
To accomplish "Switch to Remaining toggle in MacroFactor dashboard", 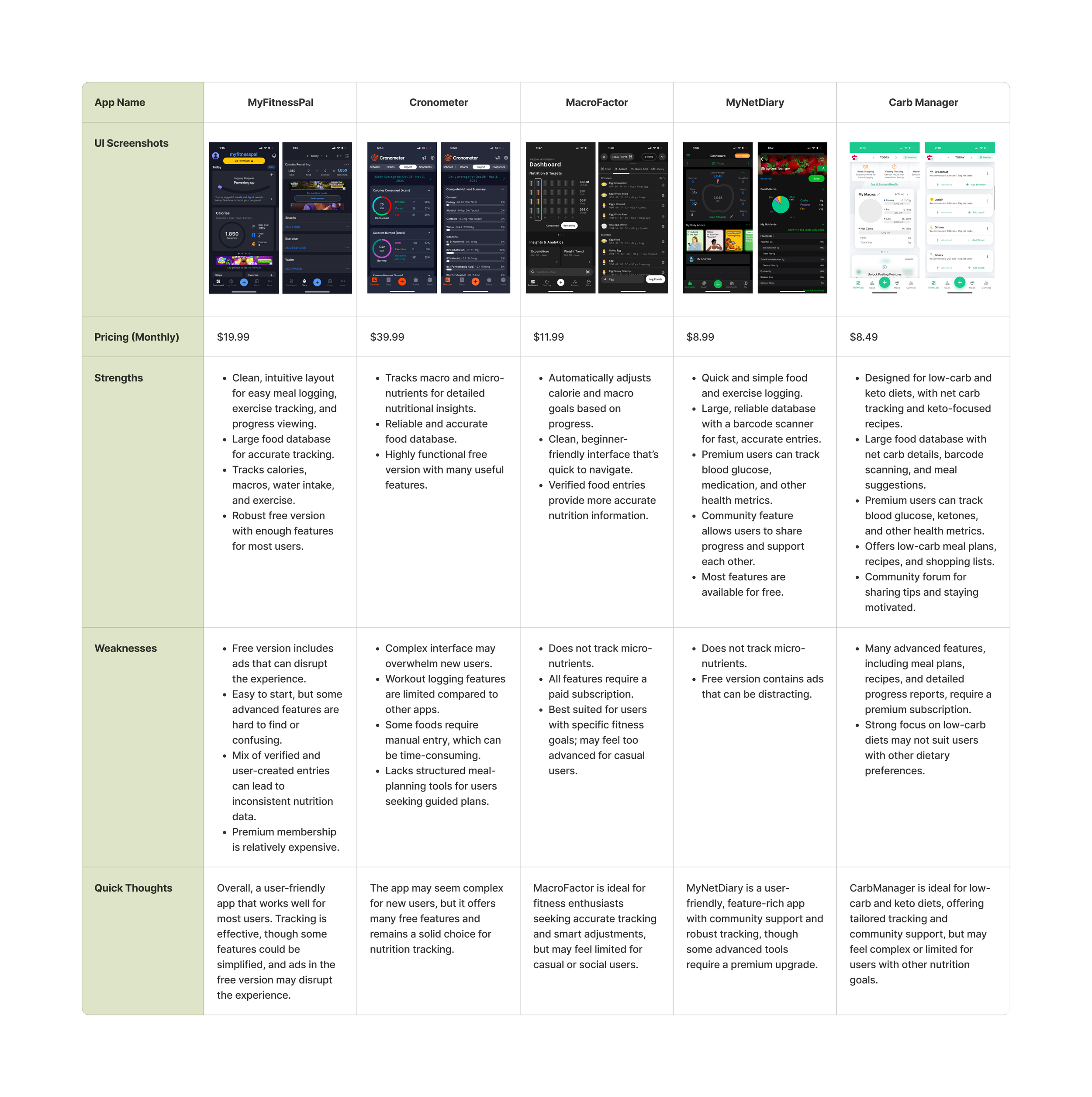I will [x=570, y=225].
